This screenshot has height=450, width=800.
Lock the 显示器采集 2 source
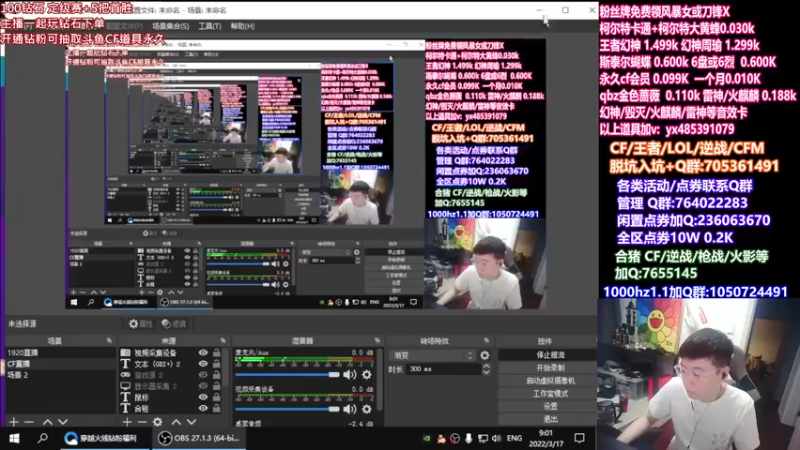(217, 386)
